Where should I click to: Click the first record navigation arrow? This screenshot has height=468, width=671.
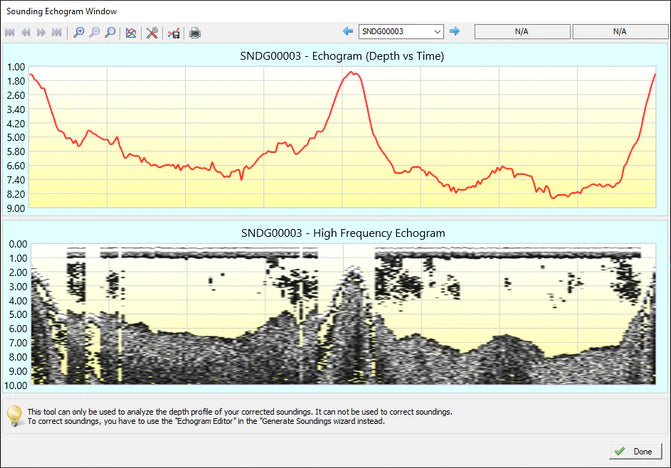click(10, 32)
